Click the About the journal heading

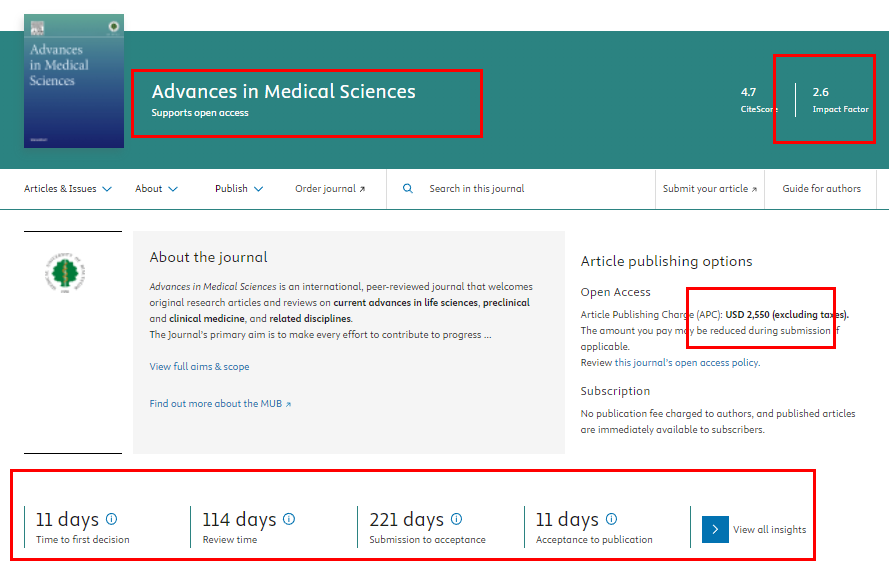(x=208, y=257)
